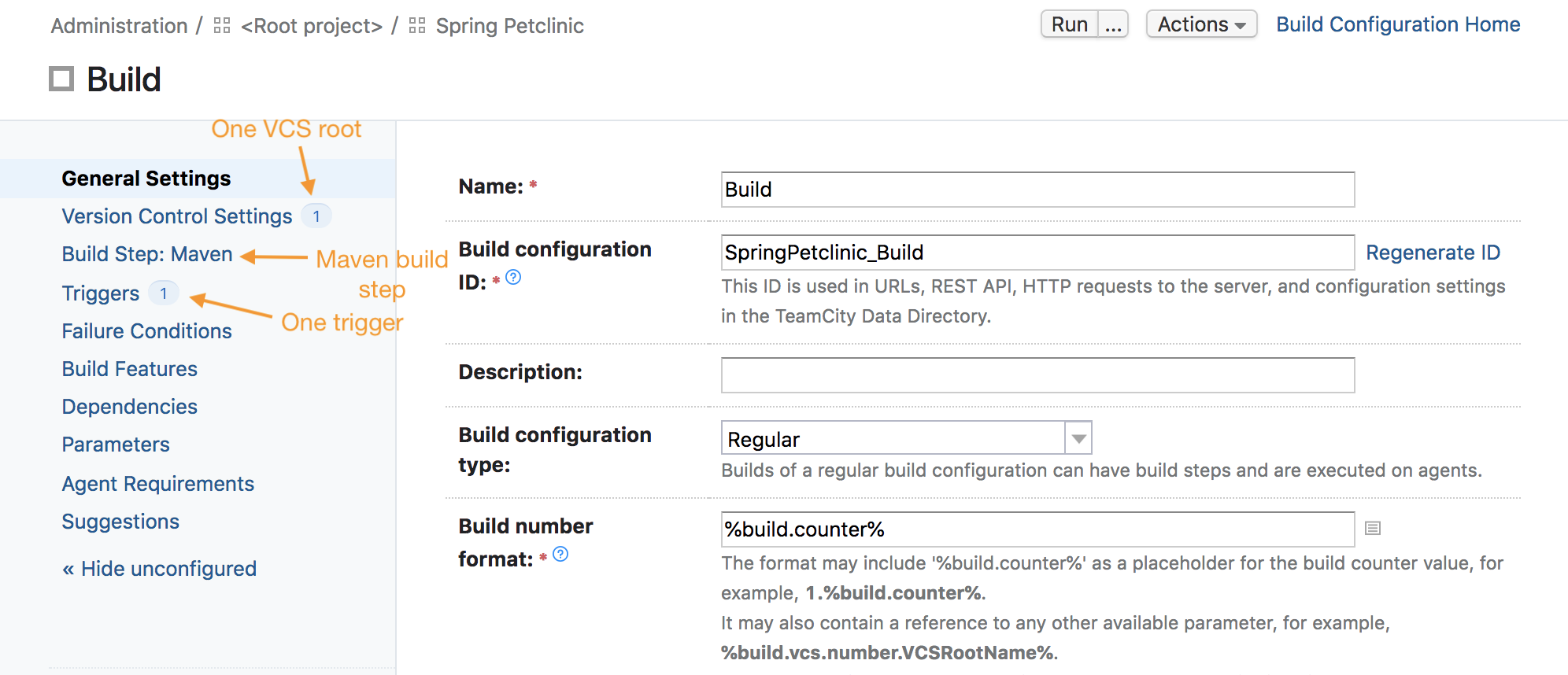Open Failure Conditions section
The height and width of the screenshot is (675, 1568).
(x=147, y=331)
